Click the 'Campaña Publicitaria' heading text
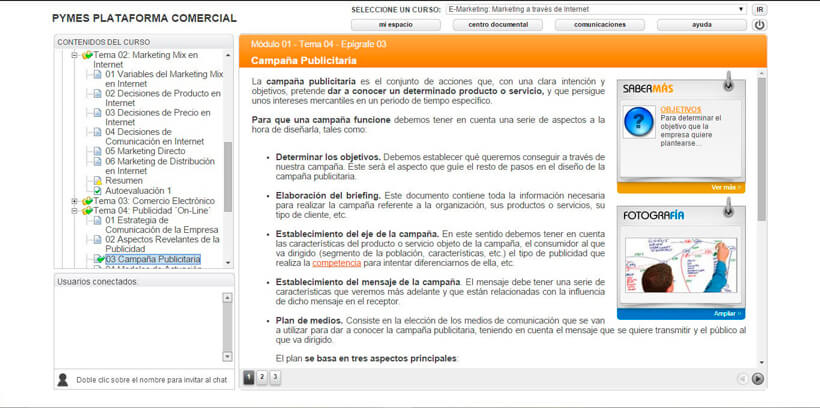The width and height of the screenshot is (820, 408). (304, 61)
